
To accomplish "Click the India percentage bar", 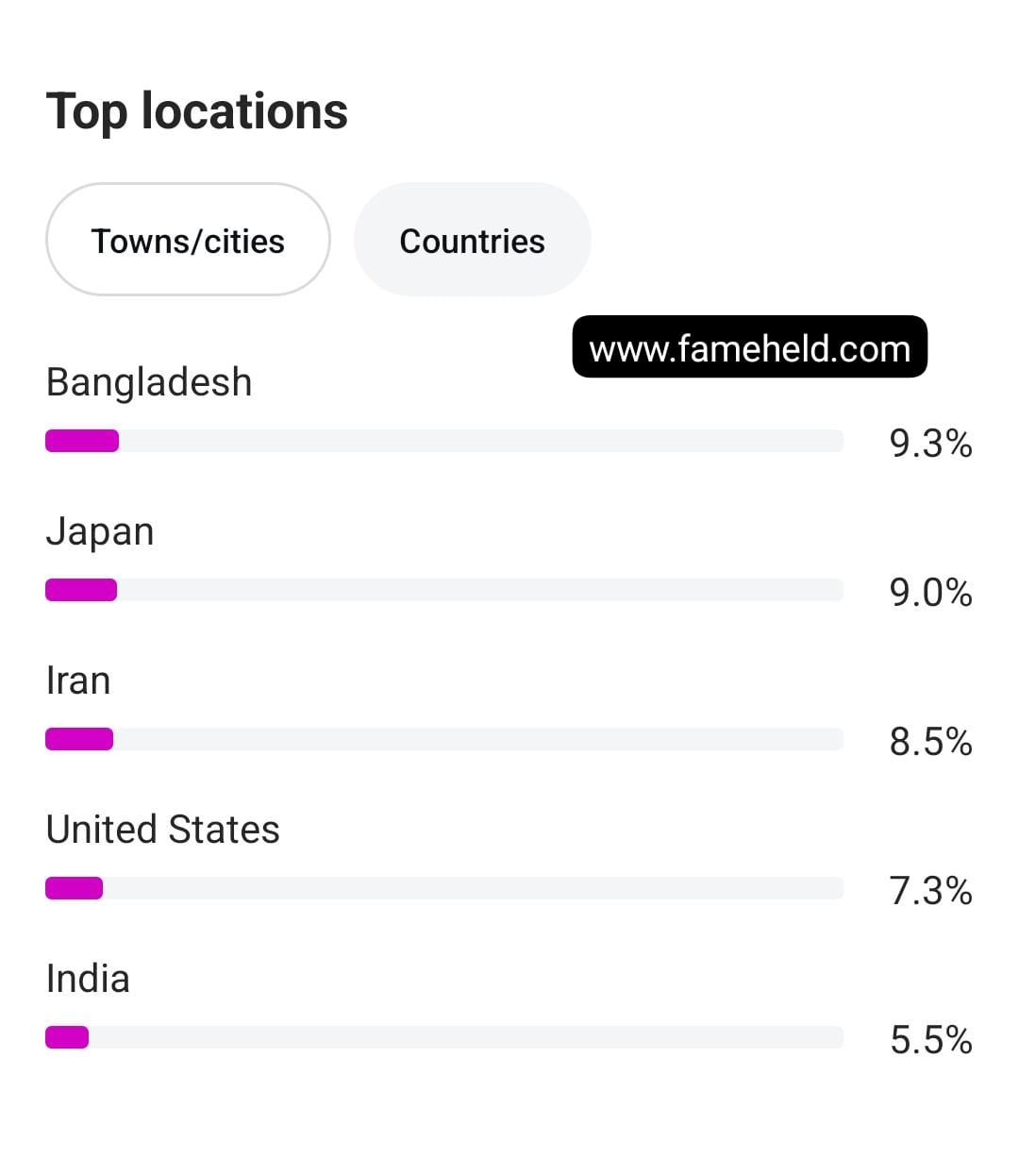I will coord(444,1037).
